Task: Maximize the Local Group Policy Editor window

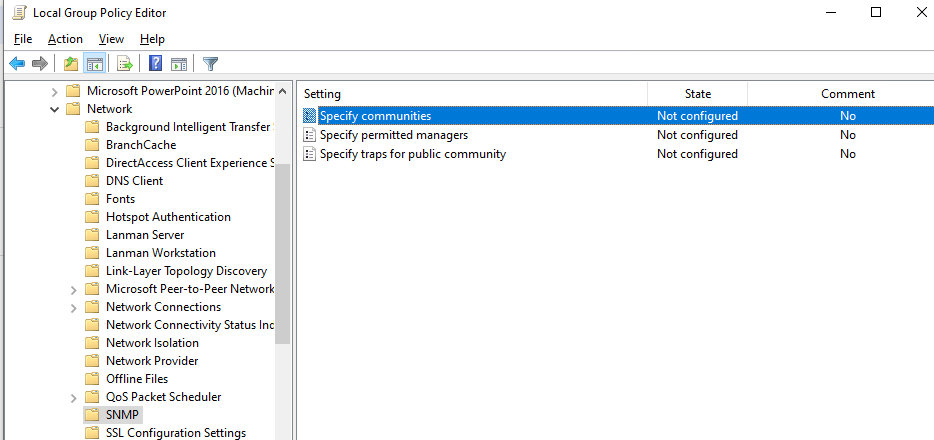Action: point(876,12)
